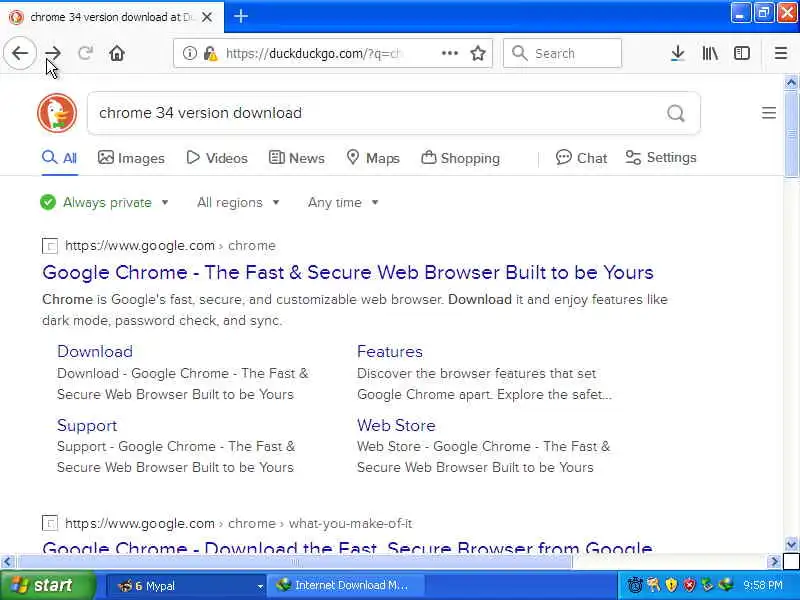Image resolution: width=800 pixels, height=600 pixels.
Task: Click the horizontal scrollbar thumb
Action: click(x=295, y=562)
